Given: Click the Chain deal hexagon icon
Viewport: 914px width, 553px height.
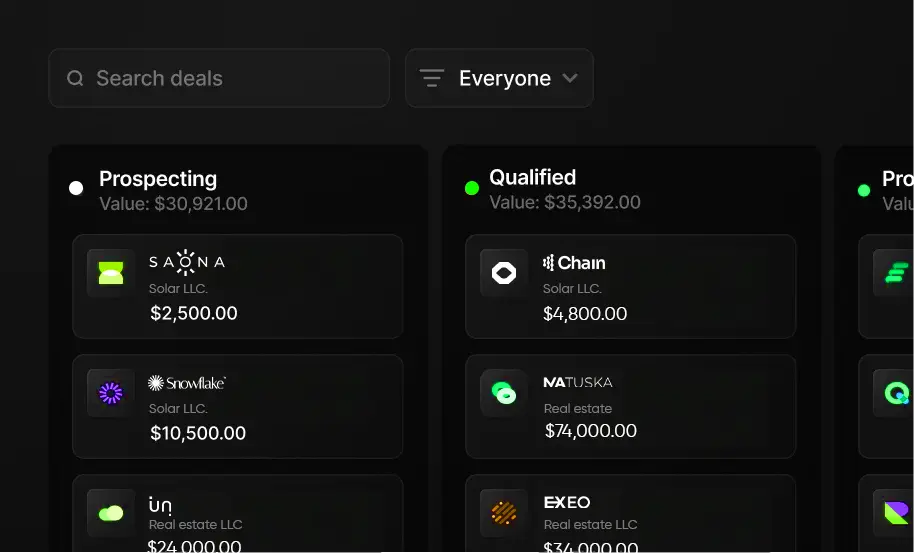Looking at the screenshot, I should click(504, 273).
